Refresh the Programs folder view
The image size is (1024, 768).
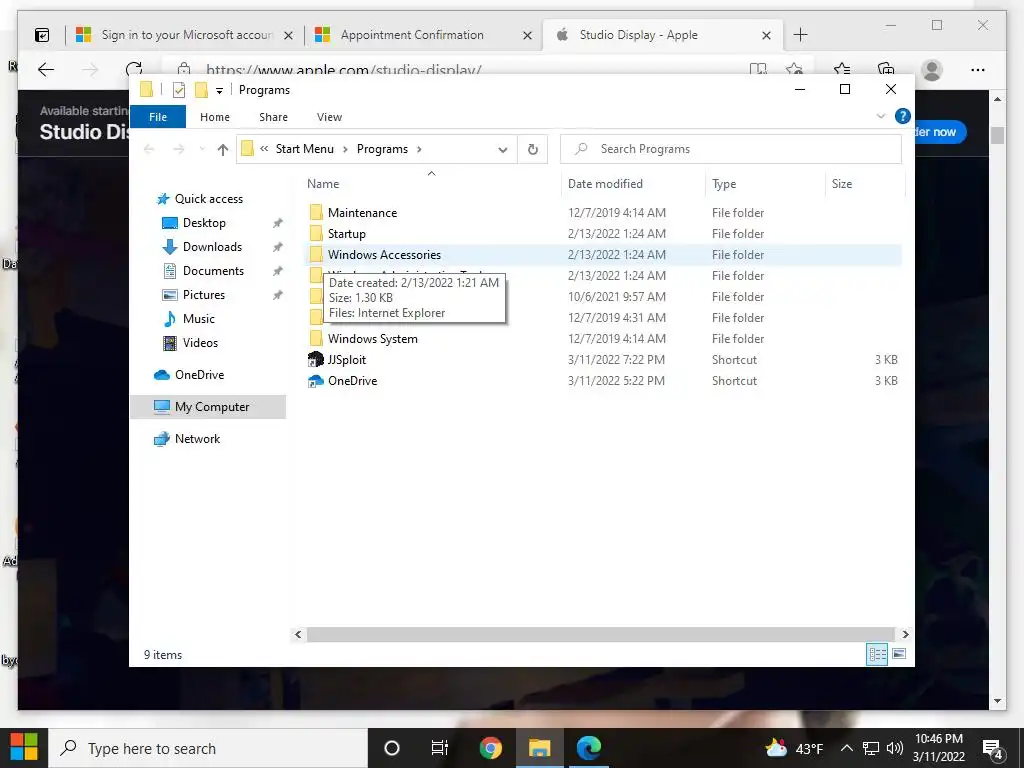532,150
